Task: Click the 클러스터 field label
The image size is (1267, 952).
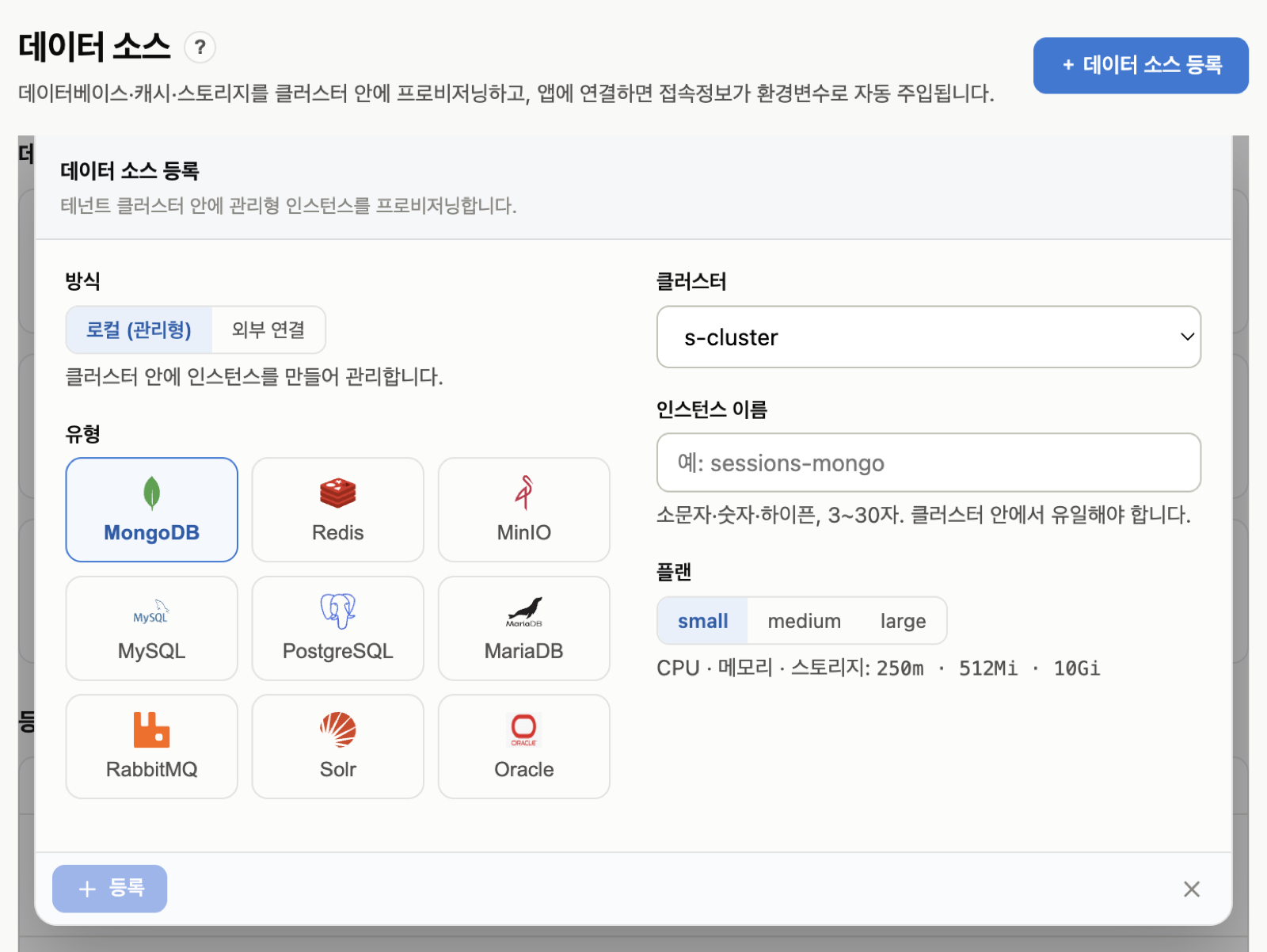Action: coord(691,281)
